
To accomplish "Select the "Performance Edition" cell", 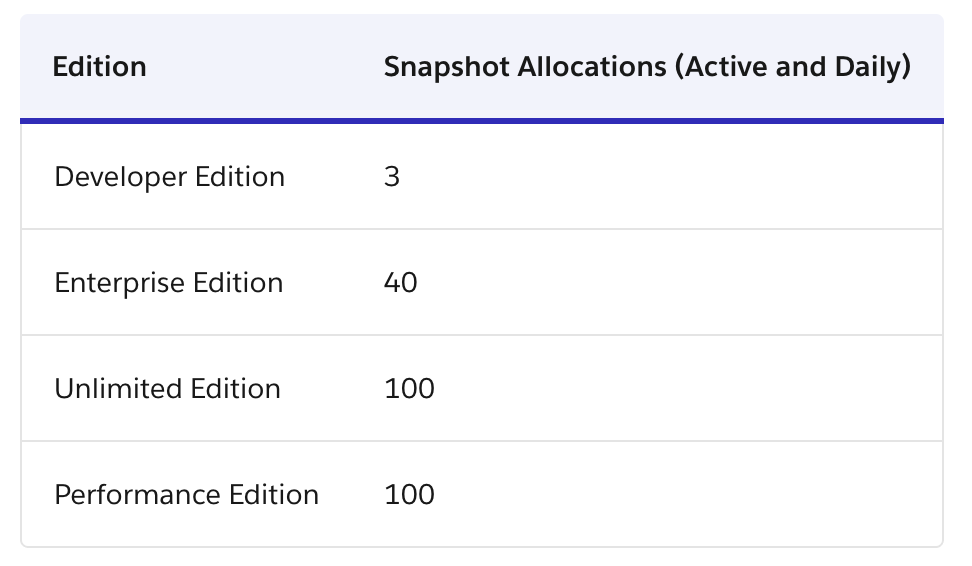I will click(187, 494).
